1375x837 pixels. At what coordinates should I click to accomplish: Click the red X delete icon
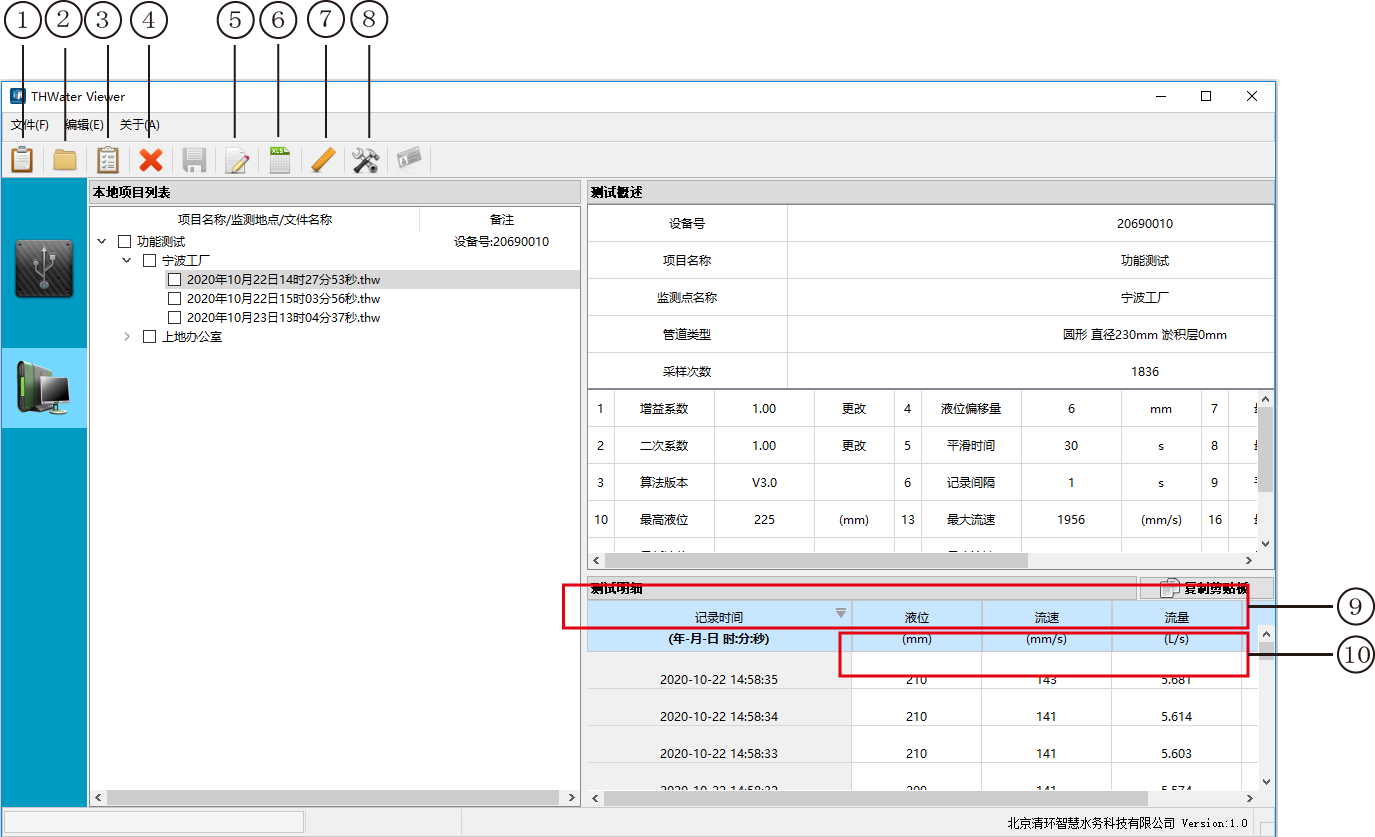[151, 160]
